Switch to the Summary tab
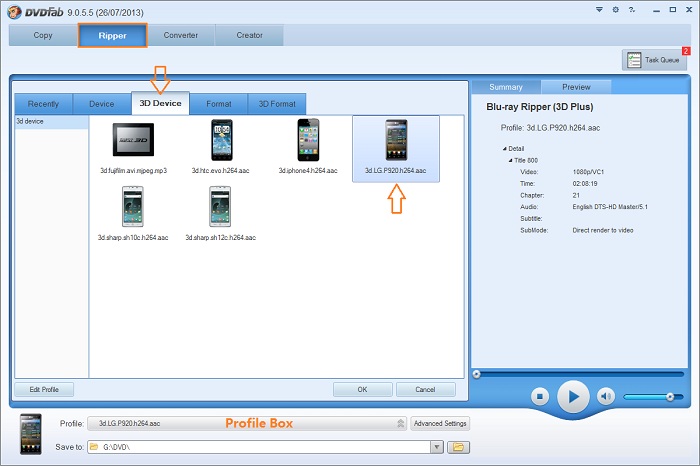The image size is (700, 466). [x=506, y=87]
